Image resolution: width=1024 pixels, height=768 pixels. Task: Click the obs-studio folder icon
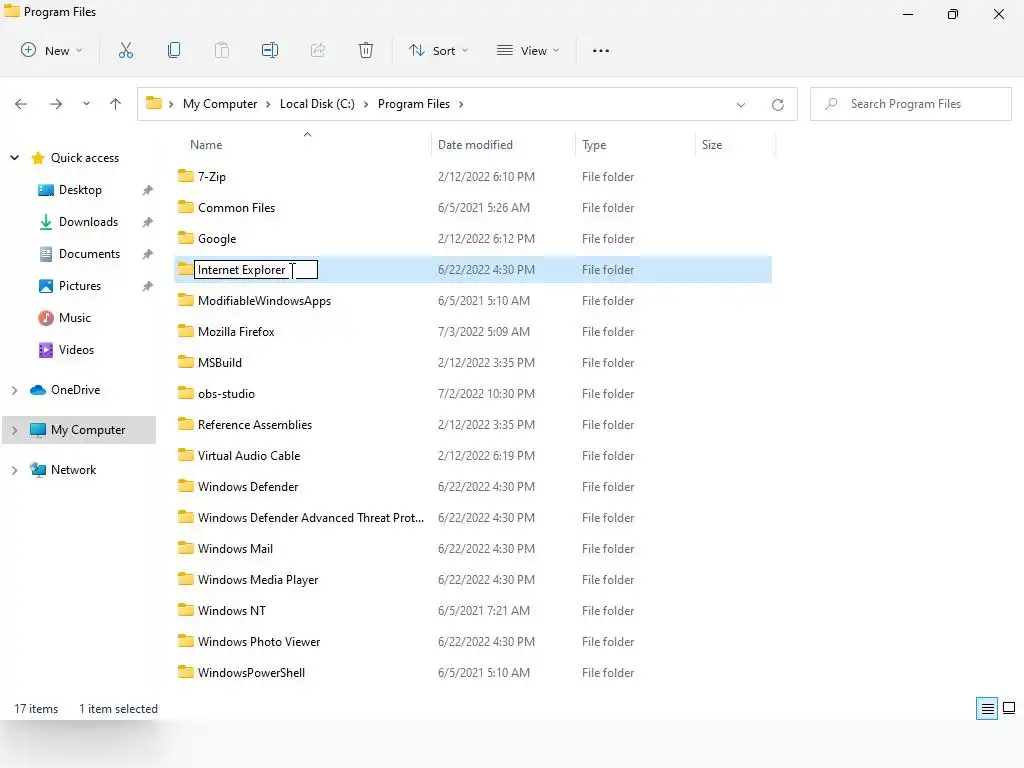click(x=185, y=393)
